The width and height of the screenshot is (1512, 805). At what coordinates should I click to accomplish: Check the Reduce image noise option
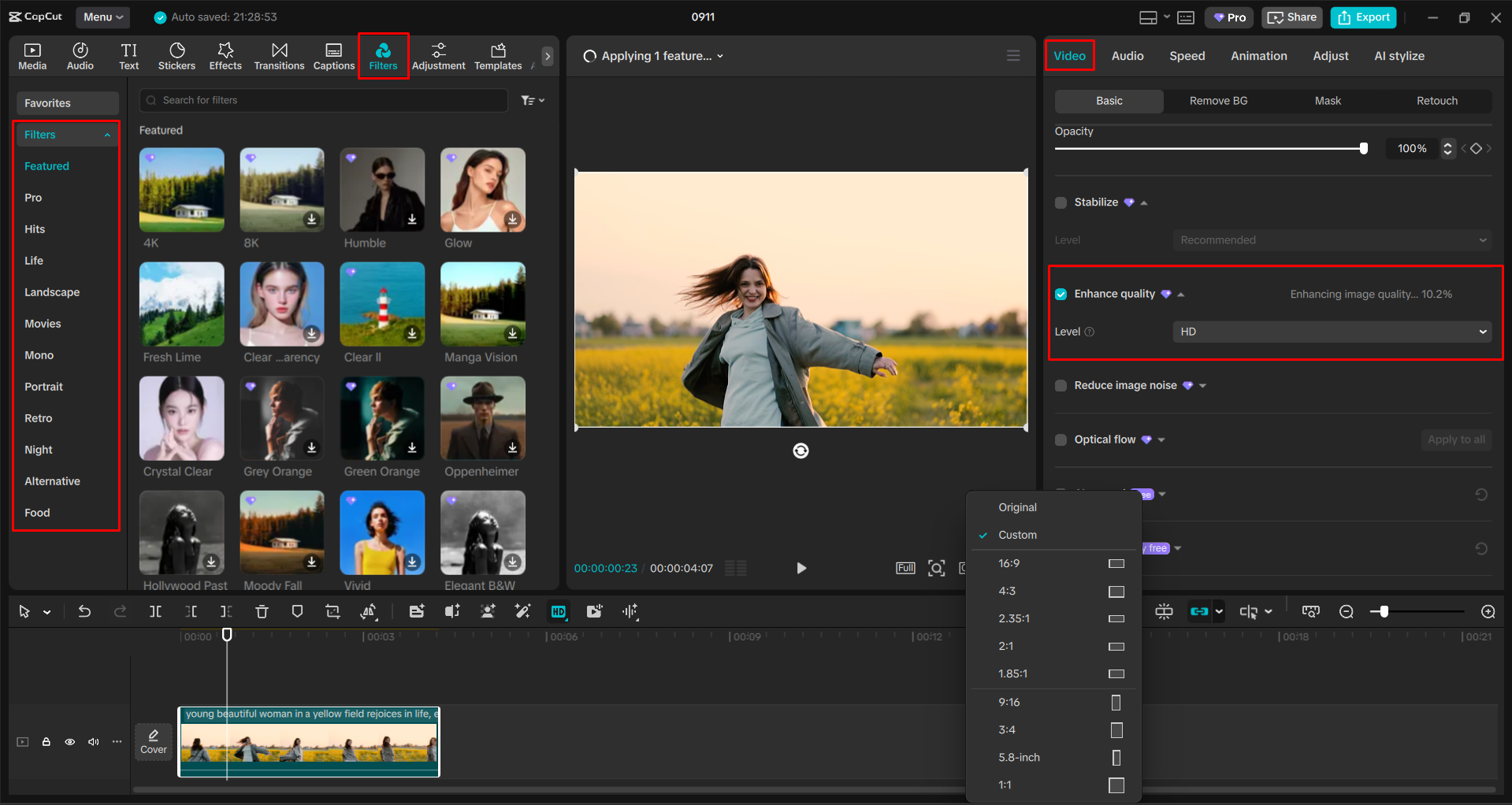(x=1061, y=385)
